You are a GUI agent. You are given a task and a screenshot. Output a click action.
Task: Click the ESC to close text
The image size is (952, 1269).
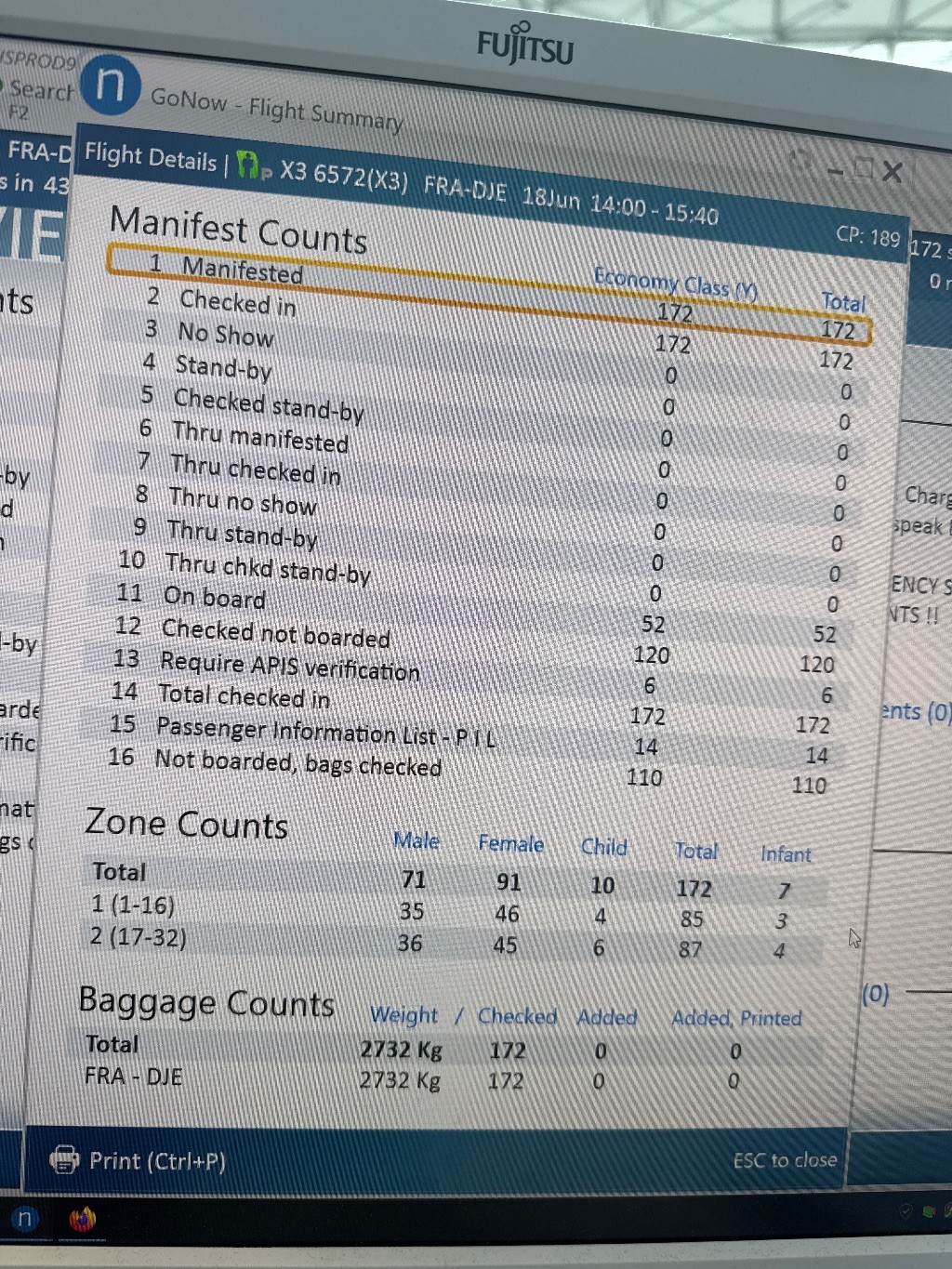(784, 1160)
